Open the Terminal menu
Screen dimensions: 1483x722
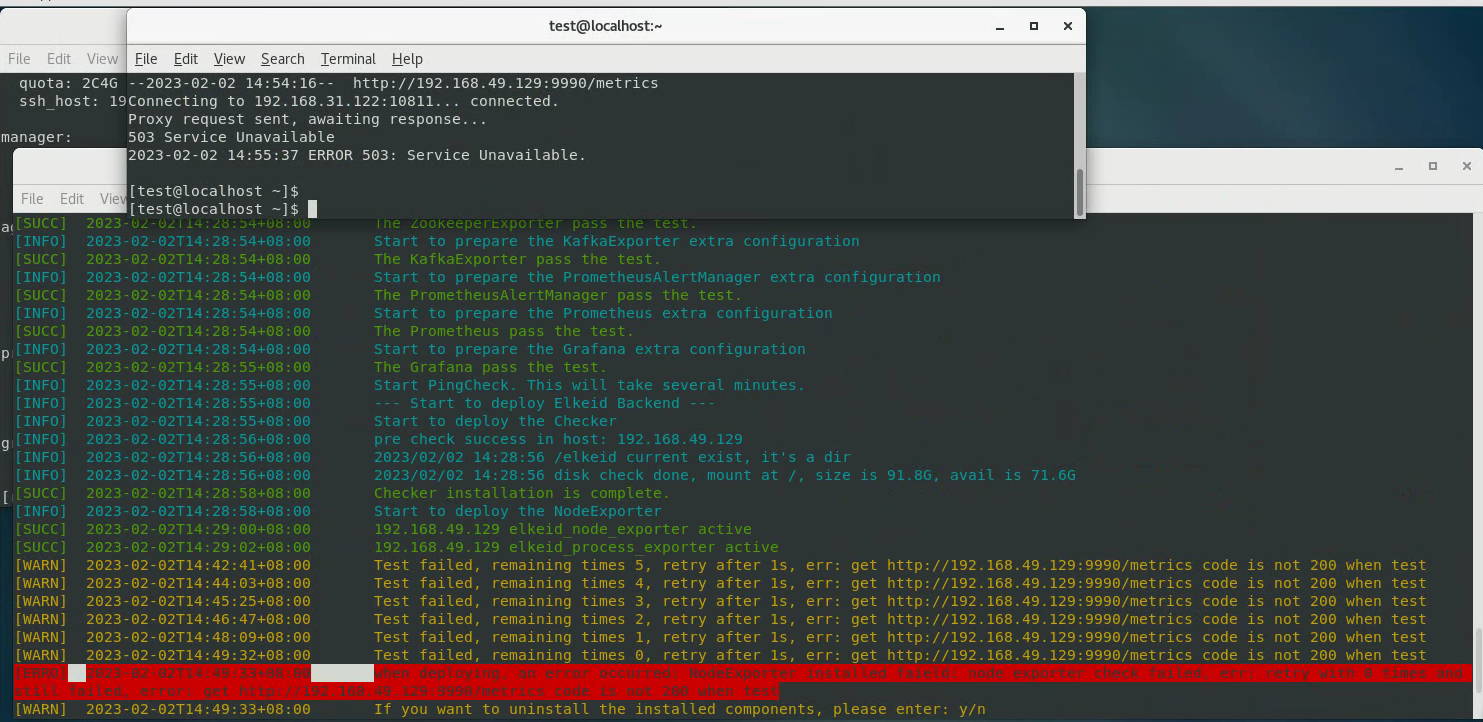click(x=348, y=58)
